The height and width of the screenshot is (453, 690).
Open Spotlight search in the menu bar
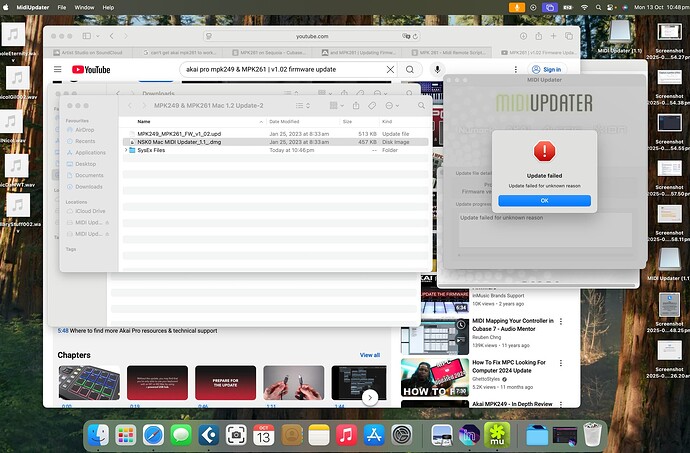(x=598, y=7)
